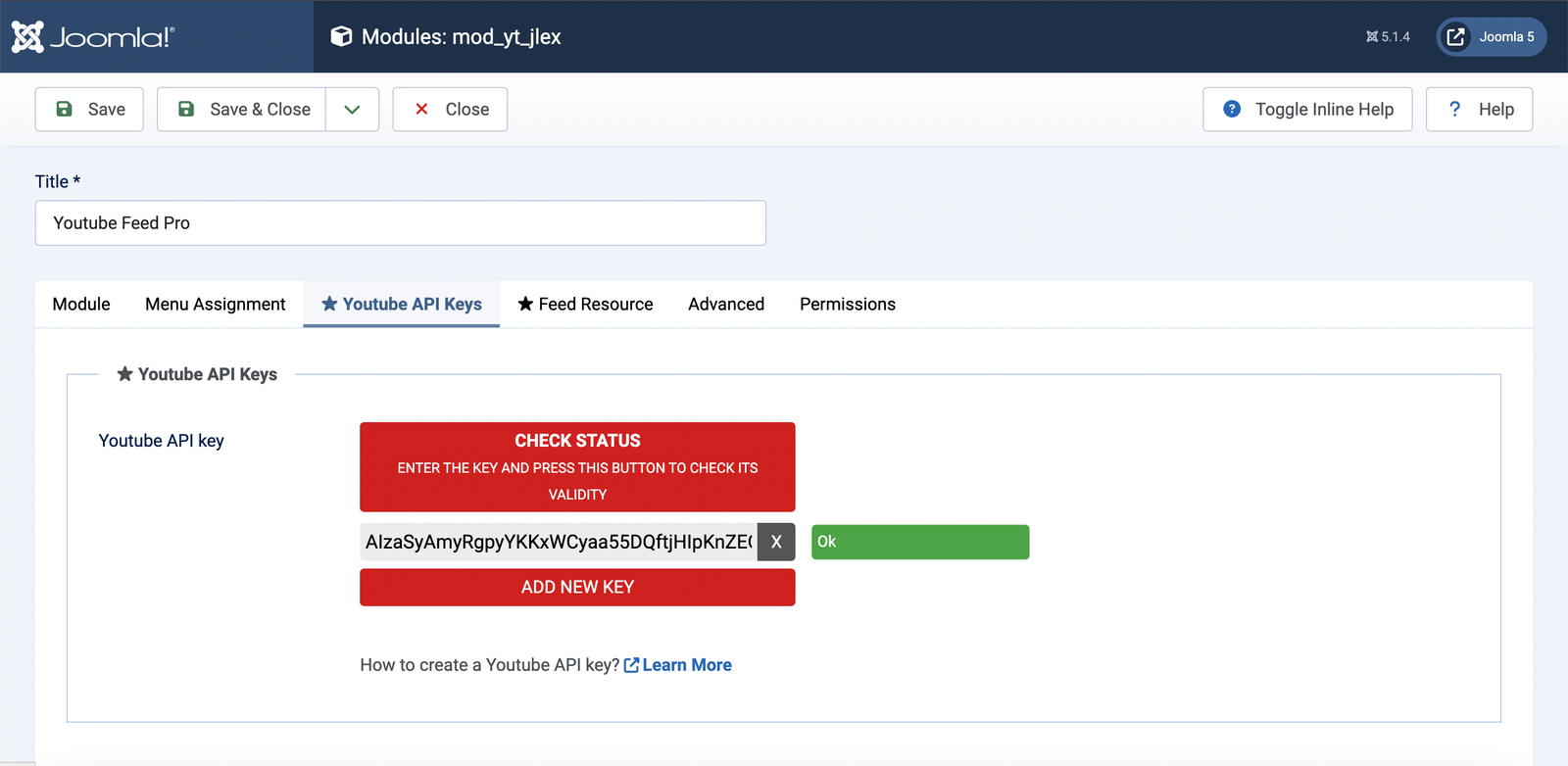The image size is (1568, 766).
Task: Click the Save button
Action: pos(89,109)
